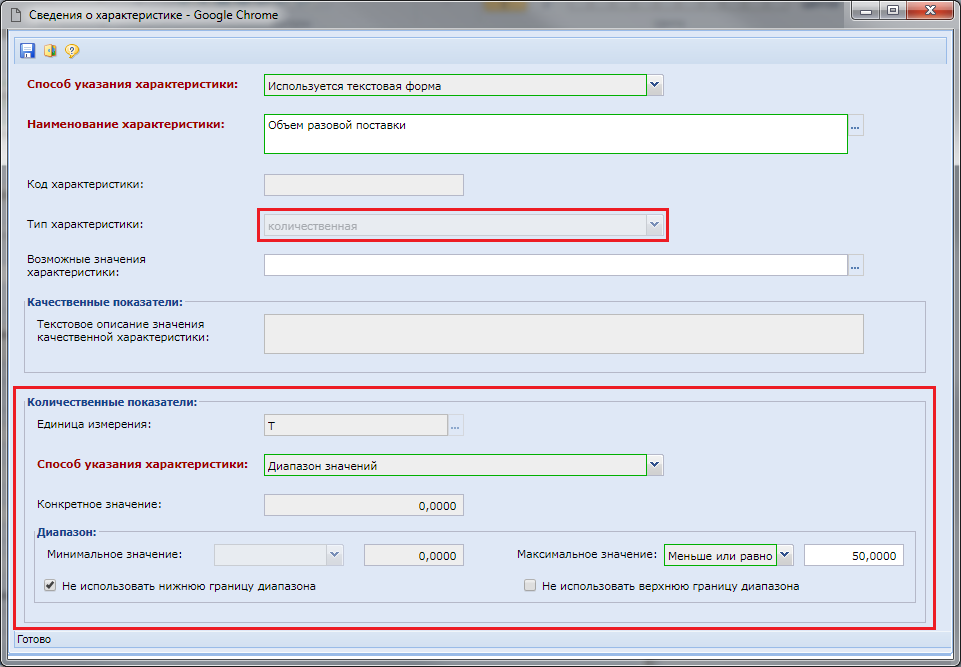961x667 pixels.
Task: Expand top 'Способ указания характеристики' dropdown
Action: 655,86
